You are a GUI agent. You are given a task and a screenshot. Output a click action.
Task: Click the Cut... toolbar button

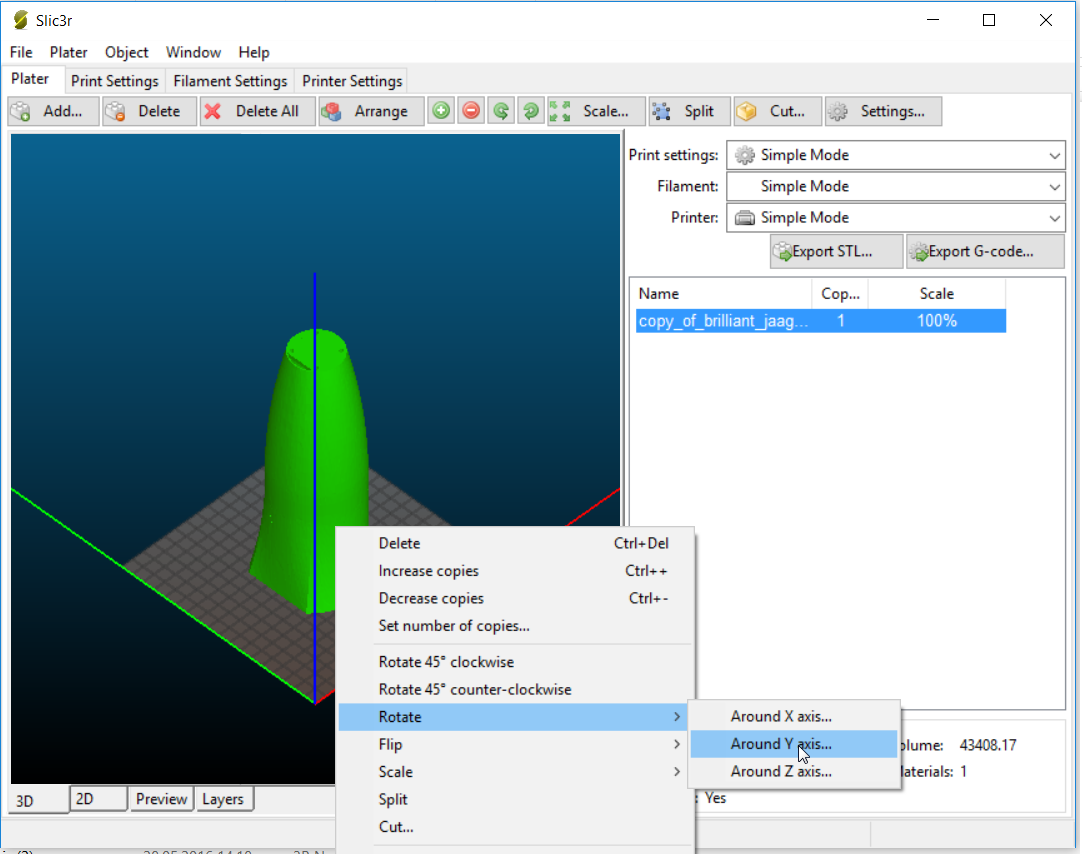pyautogui.click(x=778, y=111)
